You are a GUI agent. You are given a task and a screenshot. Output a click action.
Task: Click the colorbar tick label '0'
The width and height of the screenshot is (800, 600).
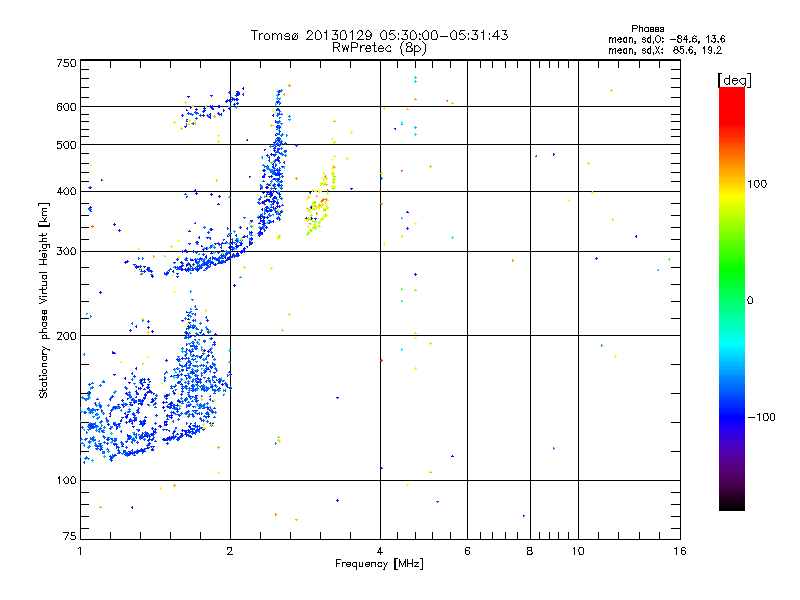click(x=750, y=301)
